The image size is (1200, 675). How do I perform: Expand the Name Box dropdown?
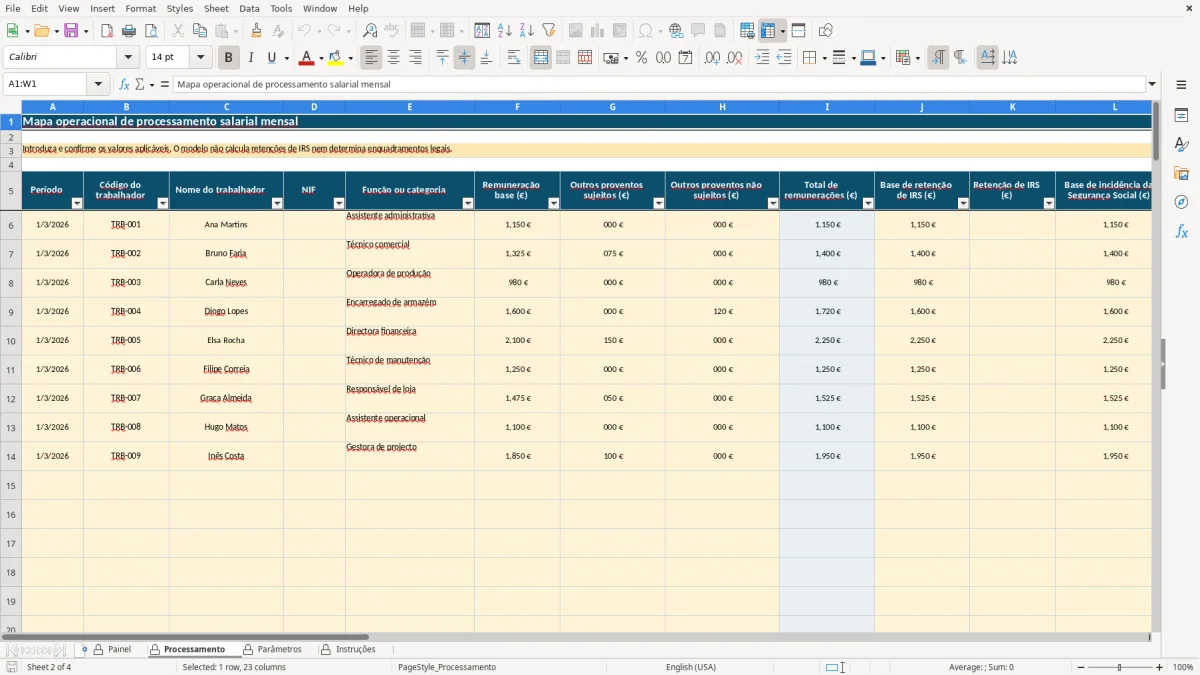tap(96, 85)
